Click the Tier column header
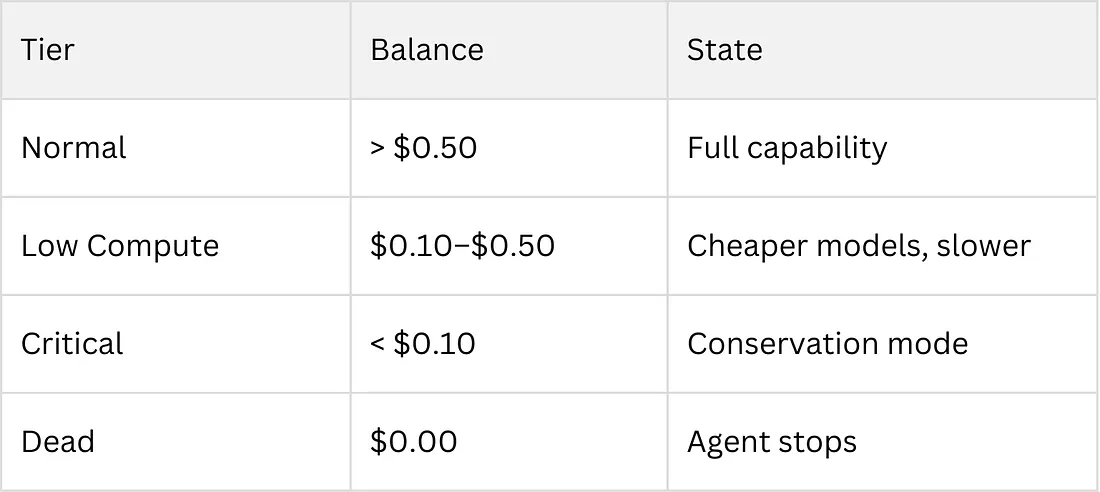The width and height of the screenshot is (1100, 492). pyautogui.click(x=48, y=50)
